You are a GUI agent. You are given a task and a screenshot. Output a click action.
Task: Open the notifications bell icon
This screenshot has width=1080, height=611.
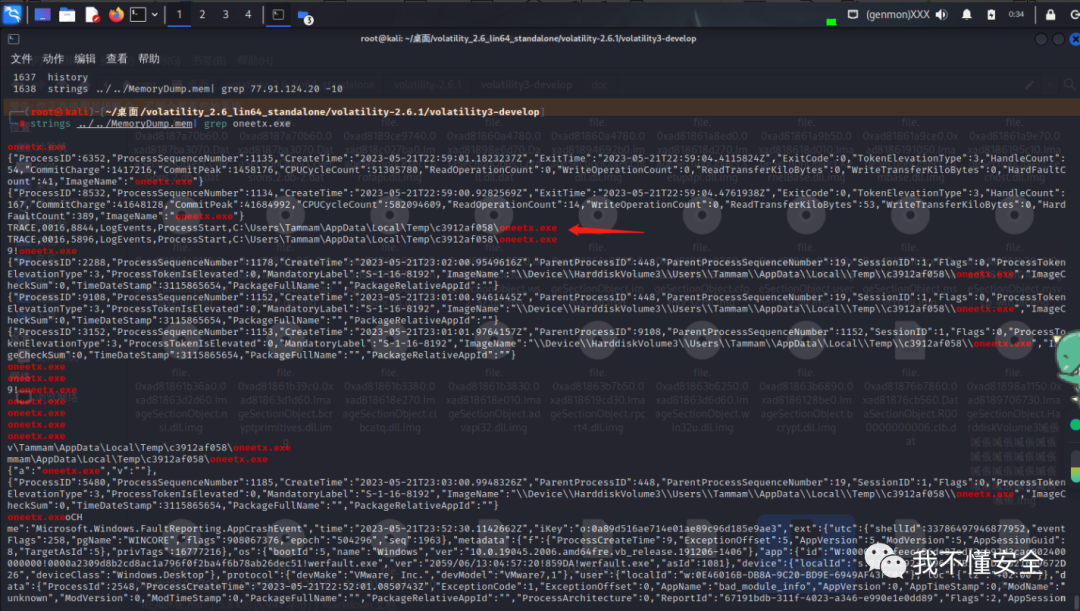966,14
